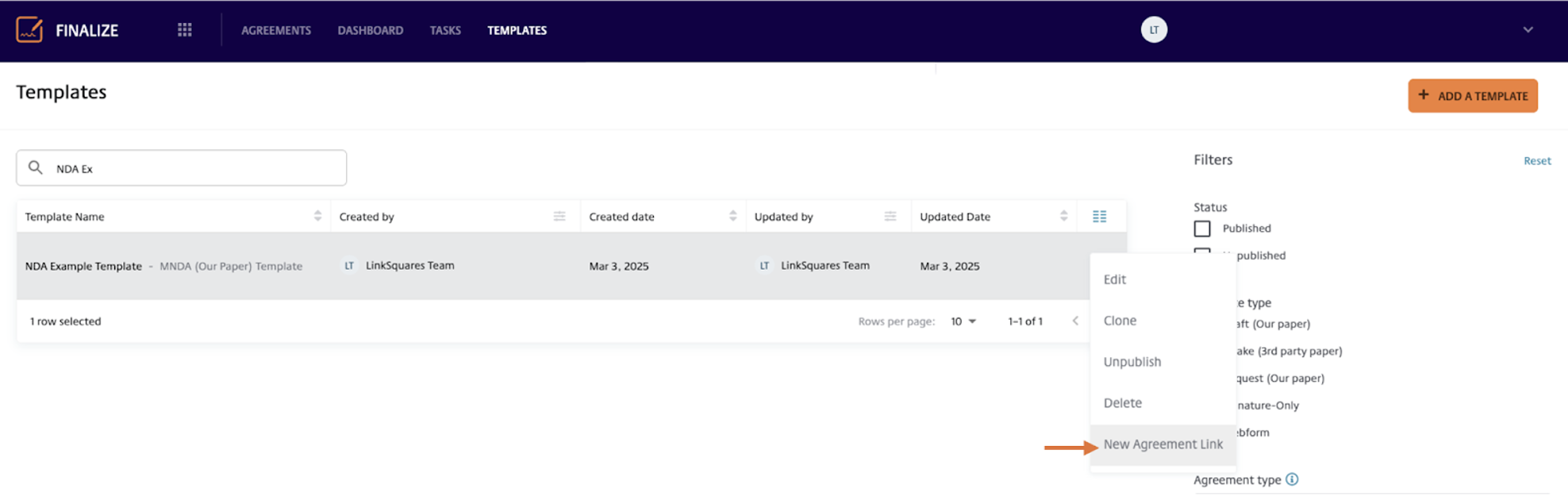Open the column chooser icon

click(1099, 216)
